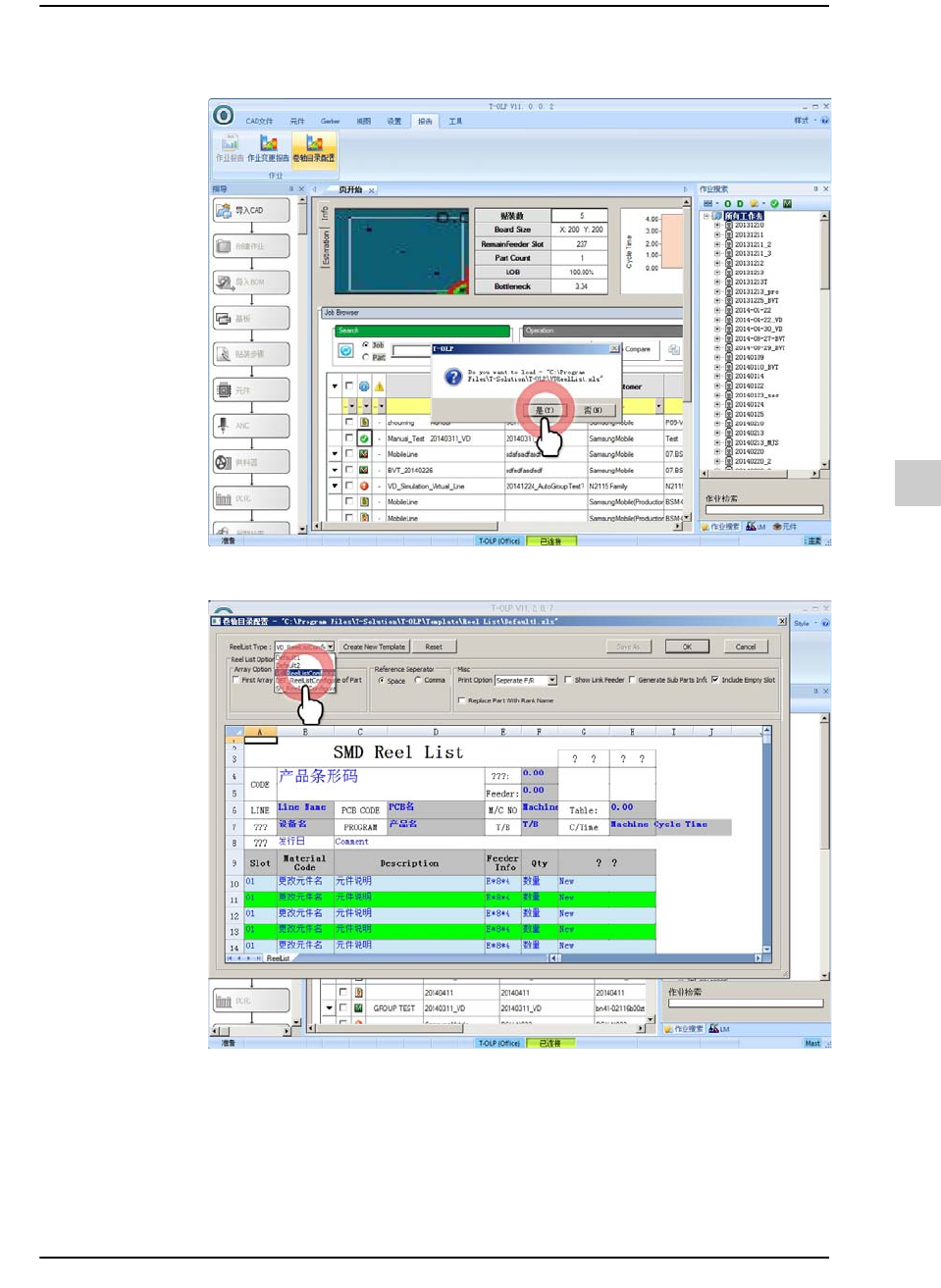The width and height of the screenshot is (941, 1288).
Task: Click OK in reel list configuration
Action: coord(687,646)
